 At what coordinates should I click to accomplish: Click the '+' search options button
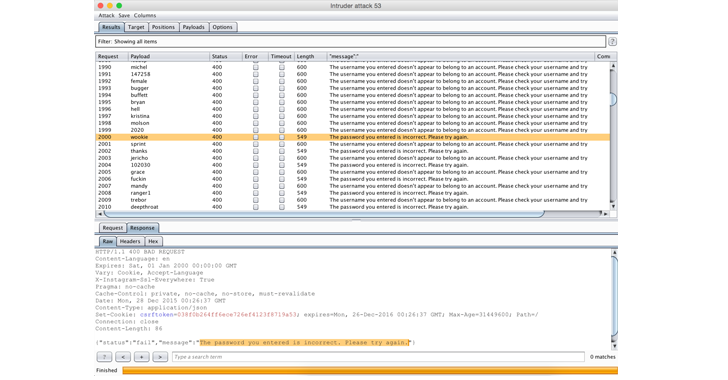pos(142,357)
